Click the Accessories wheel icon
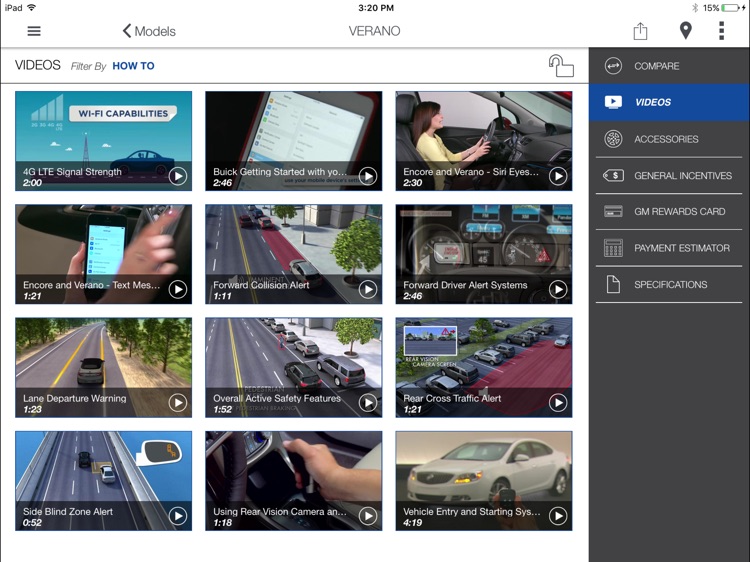Image resolution: width=750 pixels, height=562 pixels. (613, 139)
